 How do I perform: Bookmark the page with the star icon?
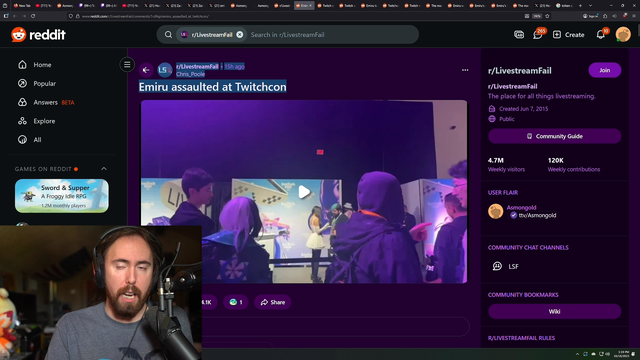coord(547,16)
